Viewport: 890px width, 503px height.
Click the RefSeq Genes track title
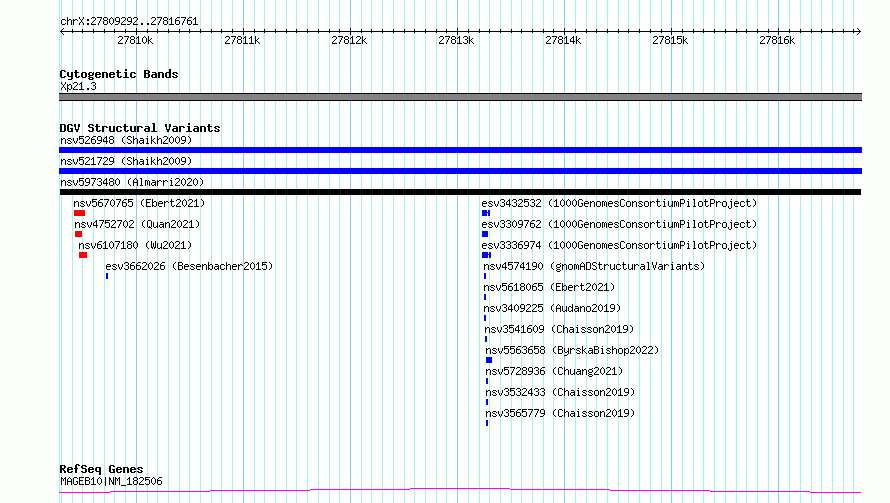coord(101,470)
